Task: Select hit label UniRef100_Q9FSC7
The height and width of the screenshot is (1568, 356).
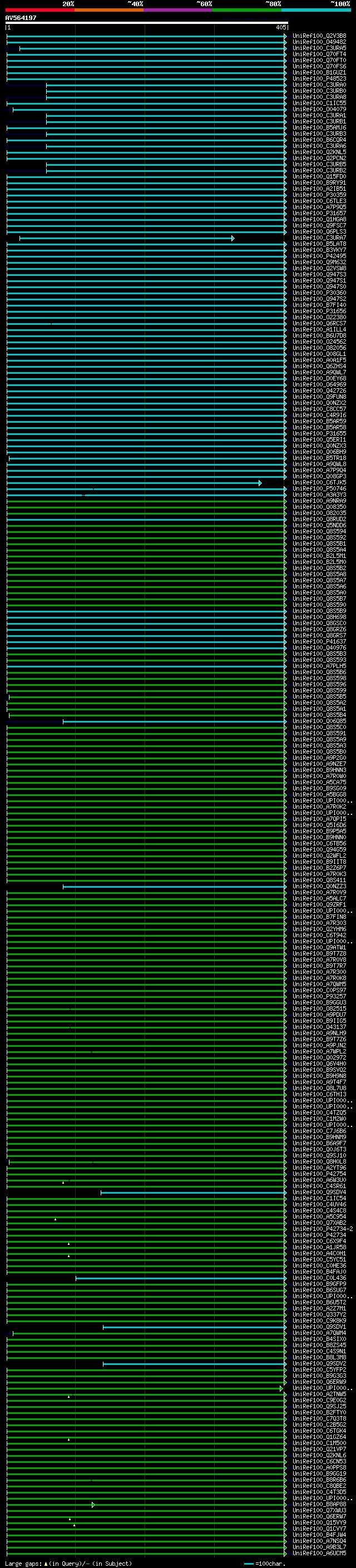Action: point(319,225)
